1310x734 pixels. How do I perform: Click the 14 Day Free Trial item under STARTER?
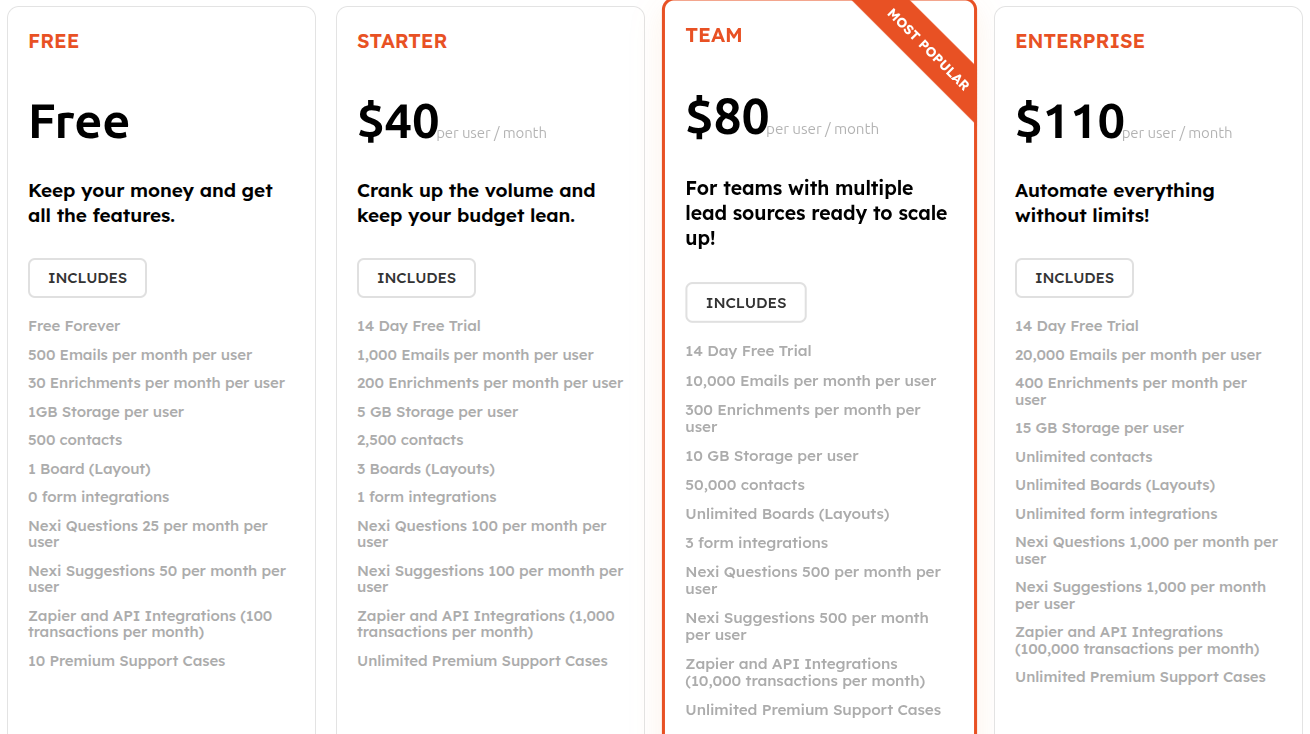click(x=418, y=326)
